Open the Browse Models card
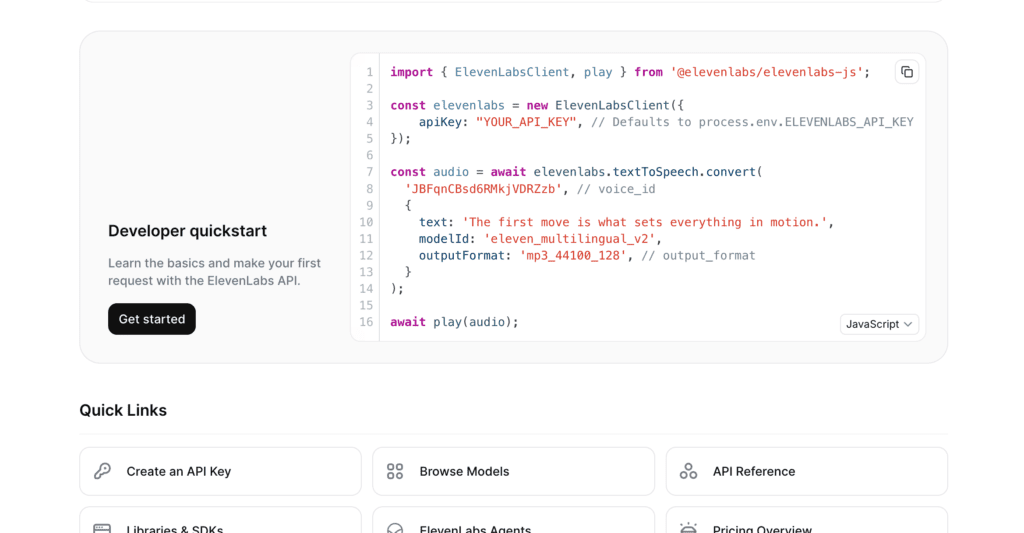 click(513, 471)
